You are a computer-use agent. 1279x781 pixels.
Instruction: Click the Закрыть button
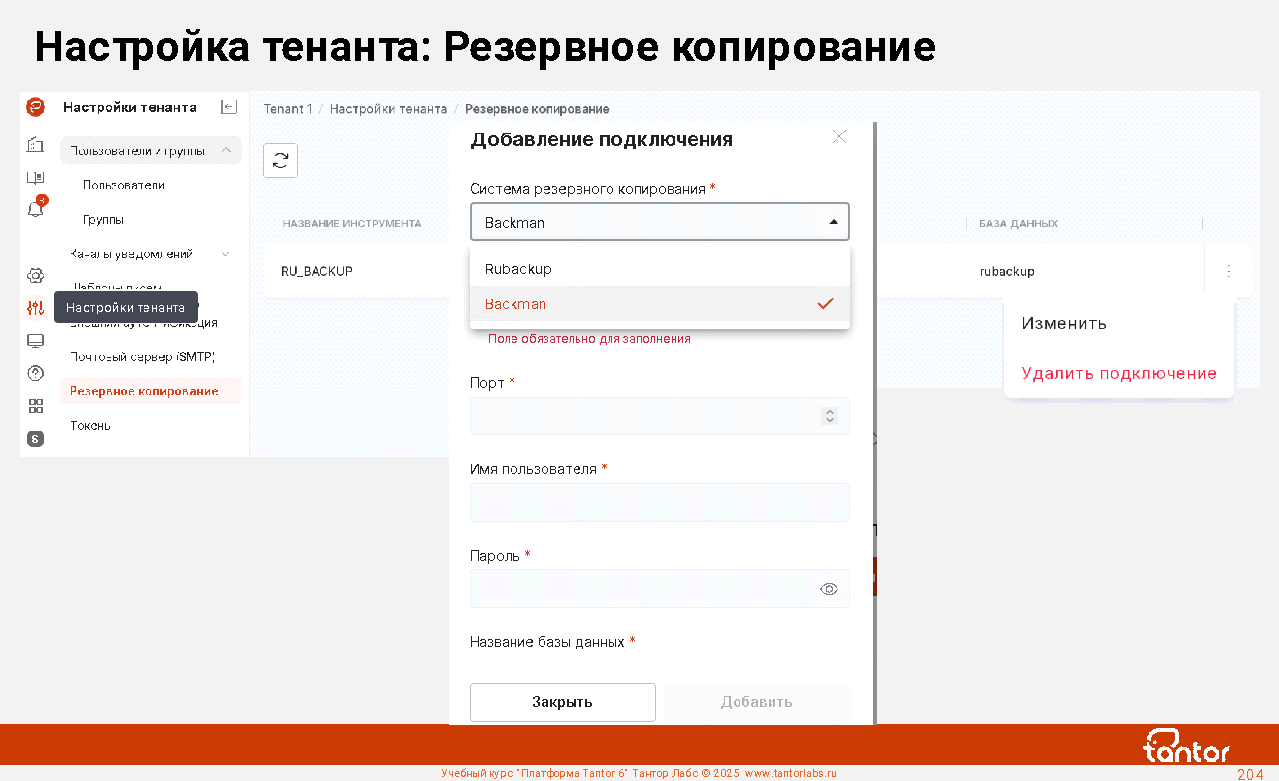(562, 702)
